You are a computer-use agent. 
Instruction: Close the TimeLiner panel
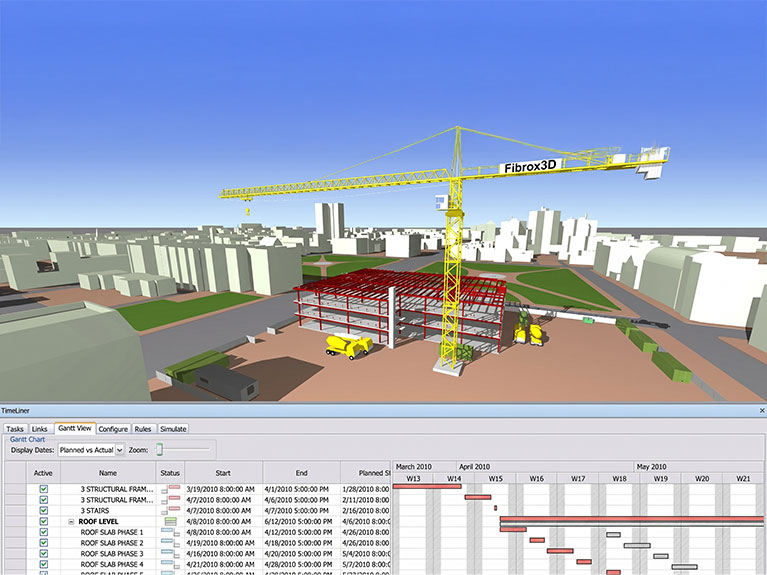coord(762,411)
